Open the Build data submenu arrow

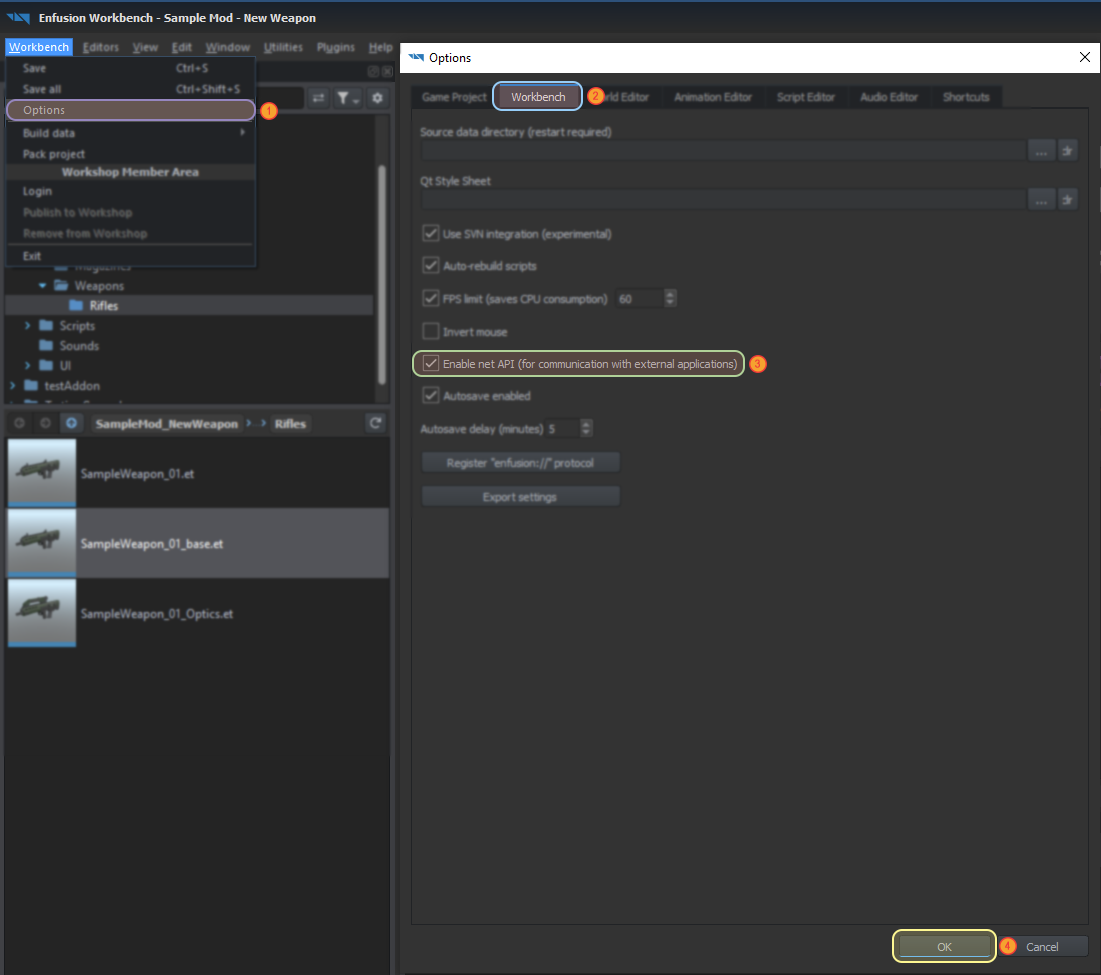coord(242,132)
